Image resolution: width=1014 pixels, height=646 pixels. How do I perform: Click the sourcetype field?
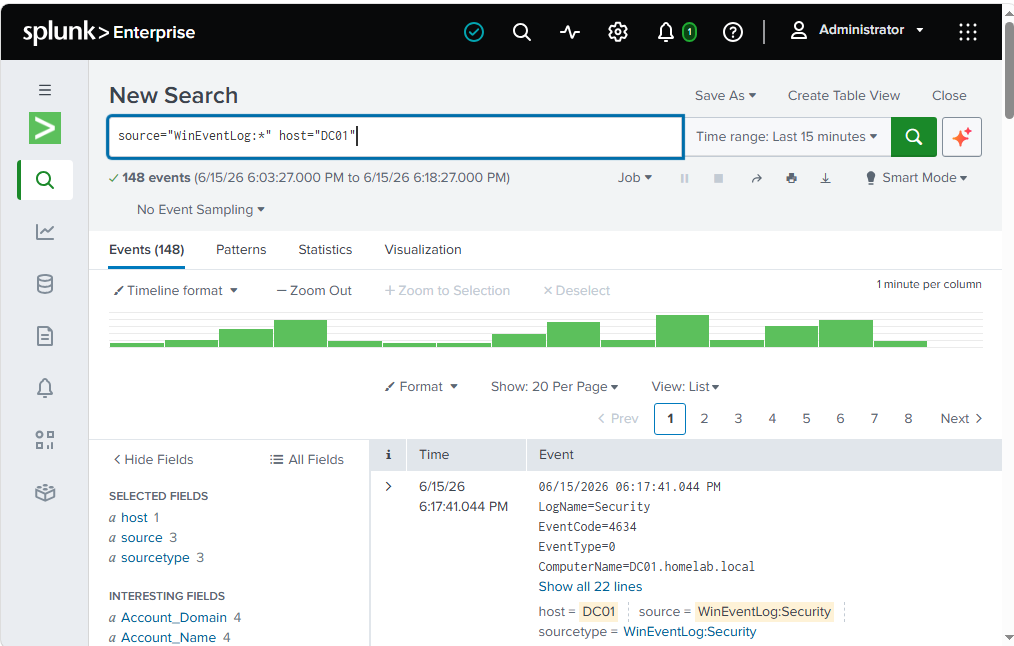(x=155, y=557)
